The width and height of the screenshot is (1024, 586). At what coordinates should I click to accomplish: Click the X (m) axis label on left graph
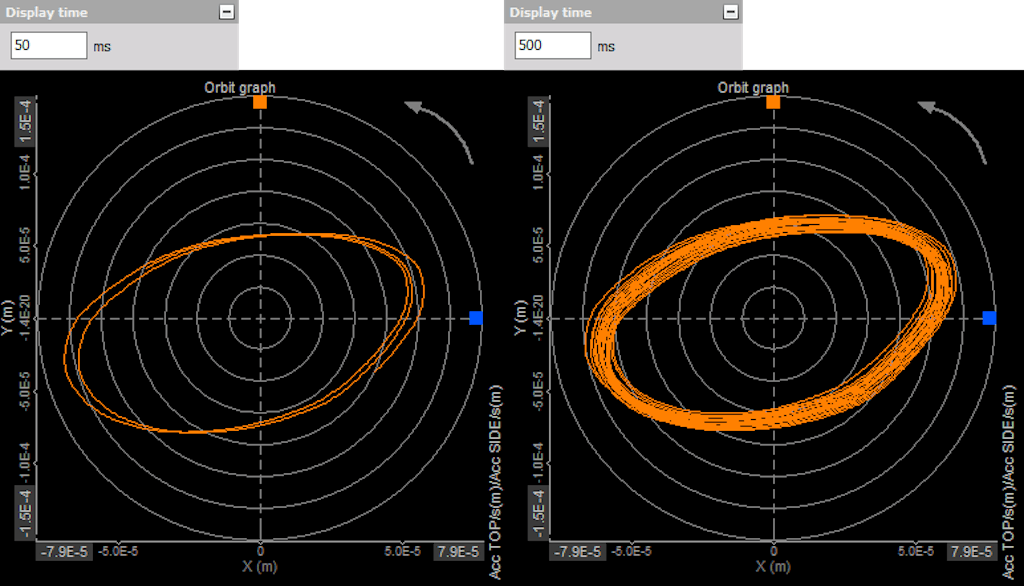[x=259, y=566]
